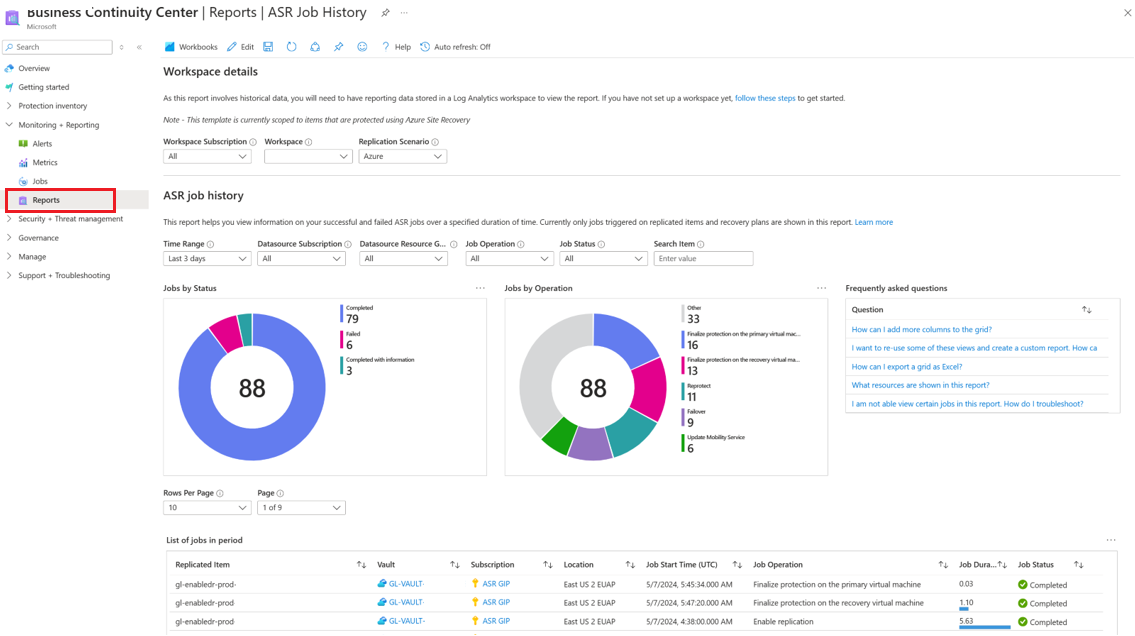Click the smiley feedback icon
The height and width of the screenshot is (636, 1135).
[362, 47]
